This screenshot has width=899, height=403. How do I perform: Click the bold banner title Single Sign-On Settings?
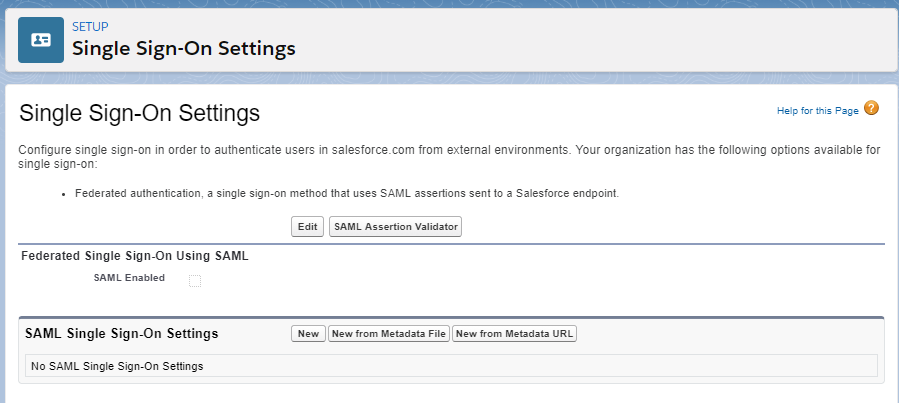tap(183, 49)
